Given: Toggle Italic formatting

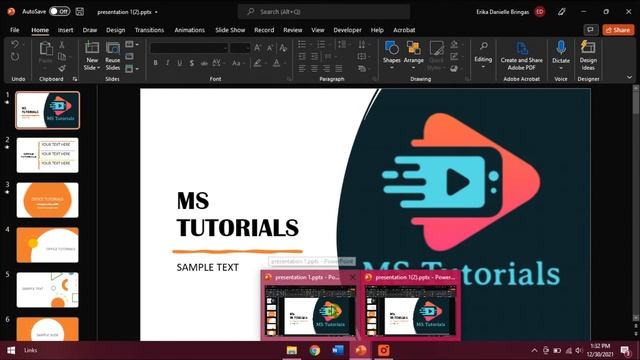Looking at the screenshot, I should (x=167, y=63).
